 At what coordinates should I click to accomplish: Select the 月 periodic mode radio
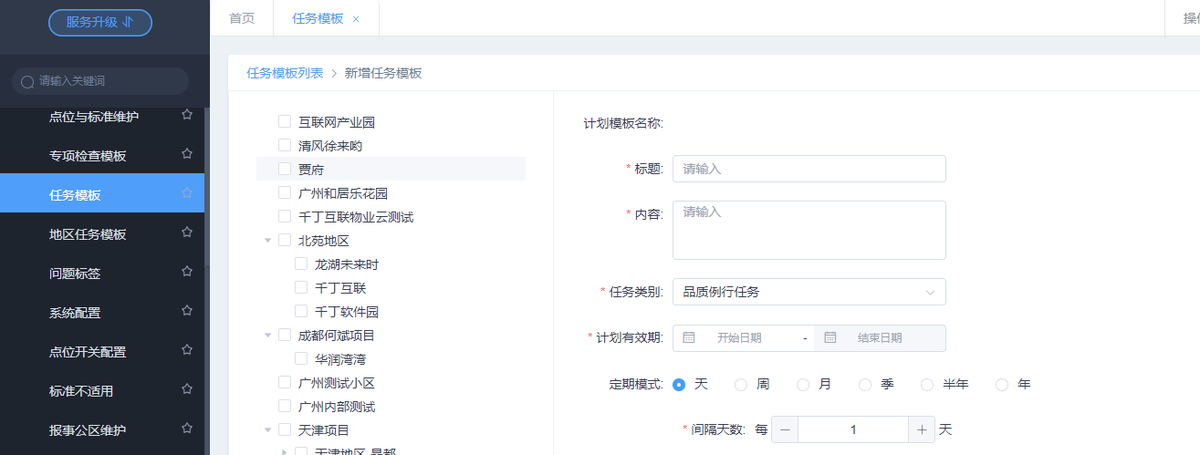coord(803,384)
